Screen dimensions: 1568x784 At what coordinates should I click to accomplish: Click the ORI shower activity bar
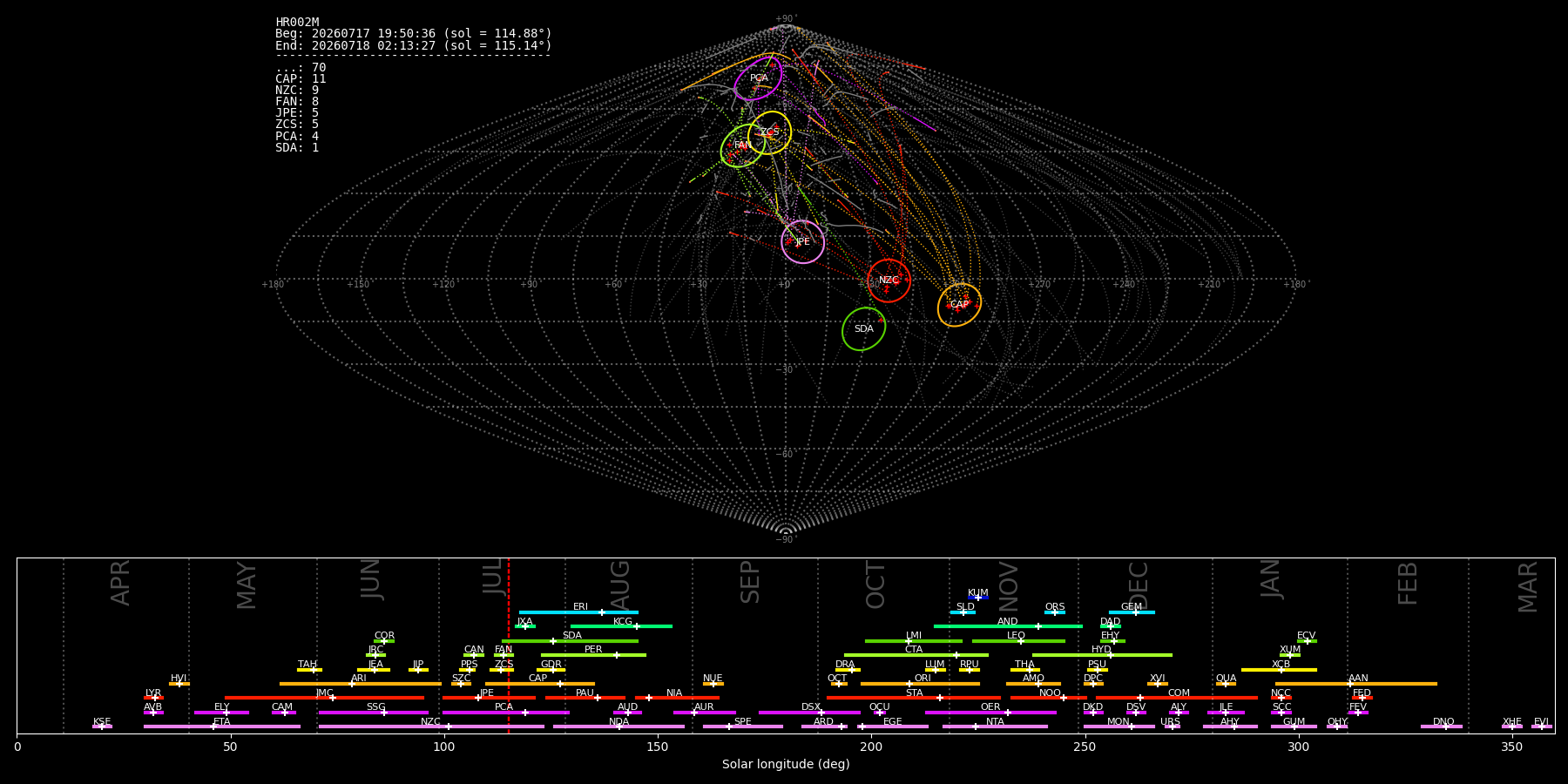click(920, 684)
